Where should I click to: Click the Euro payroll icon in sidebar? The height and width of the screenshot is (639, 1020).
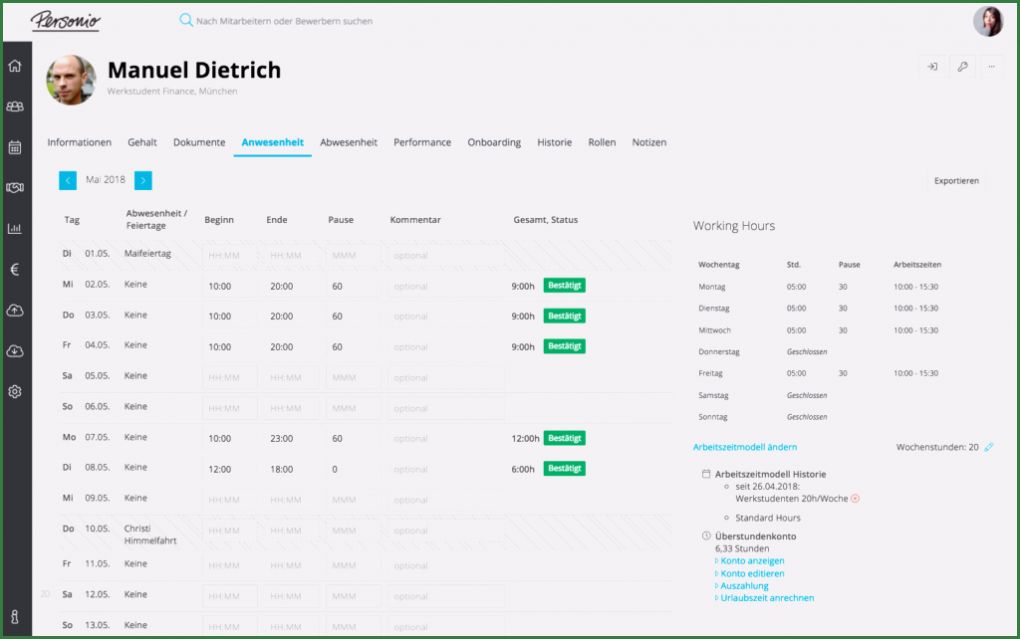[15, 269]
